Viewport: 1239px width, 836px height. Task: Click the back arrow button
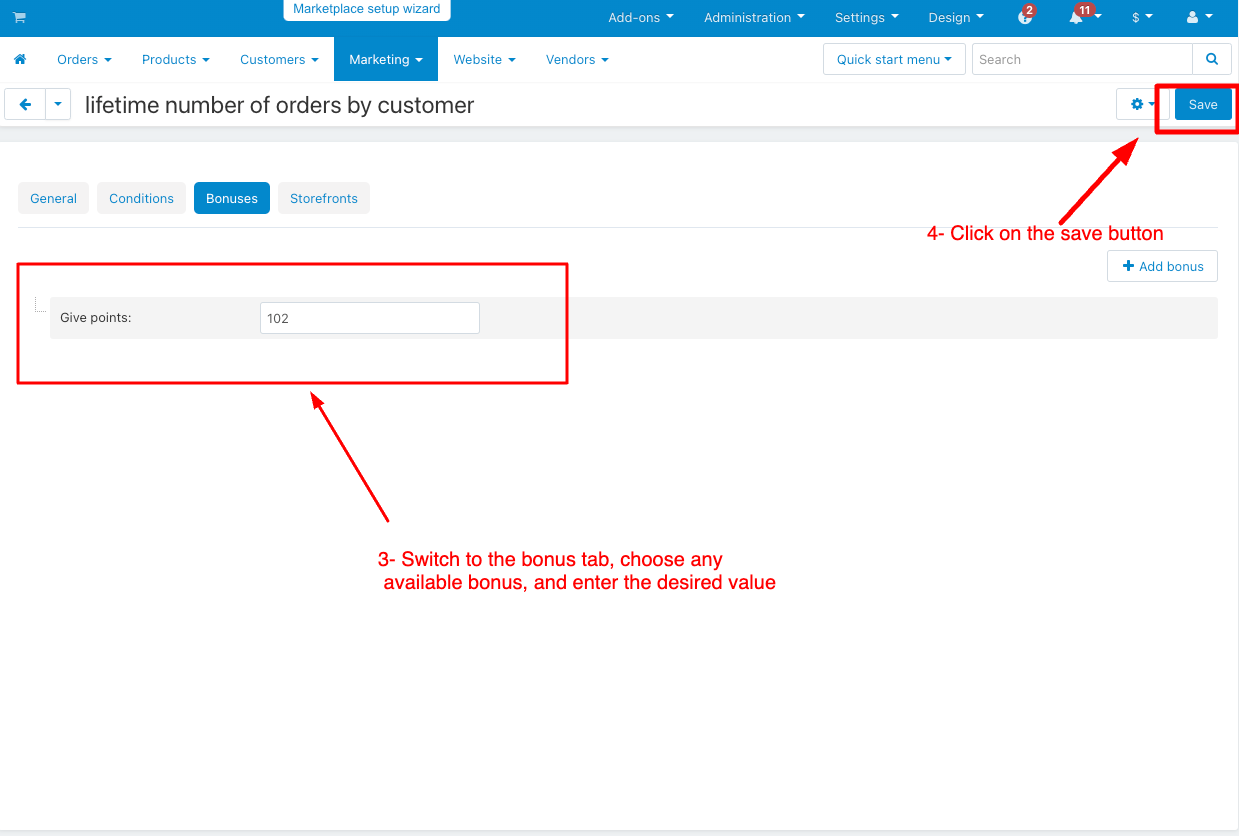(x=25, y=104)
